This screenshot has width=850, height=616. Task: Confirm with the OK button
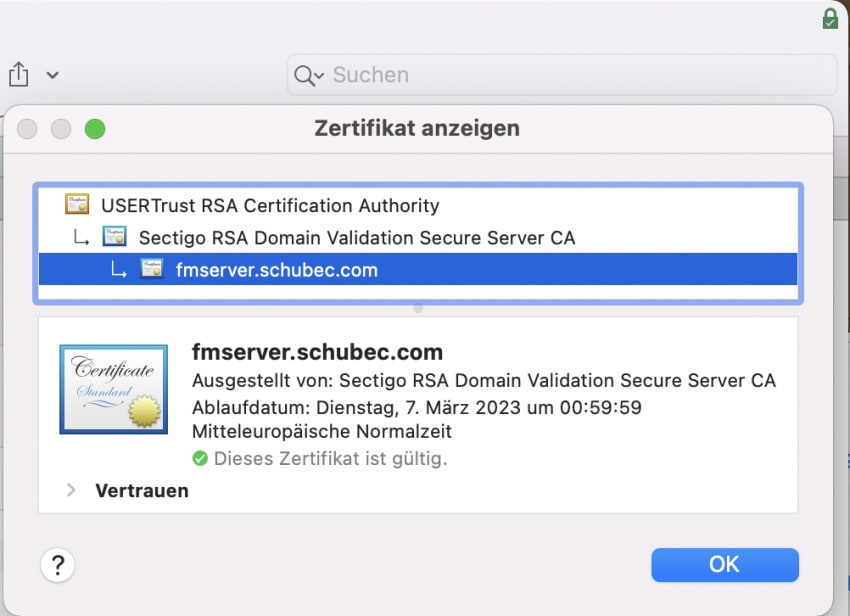coord(725,564)
